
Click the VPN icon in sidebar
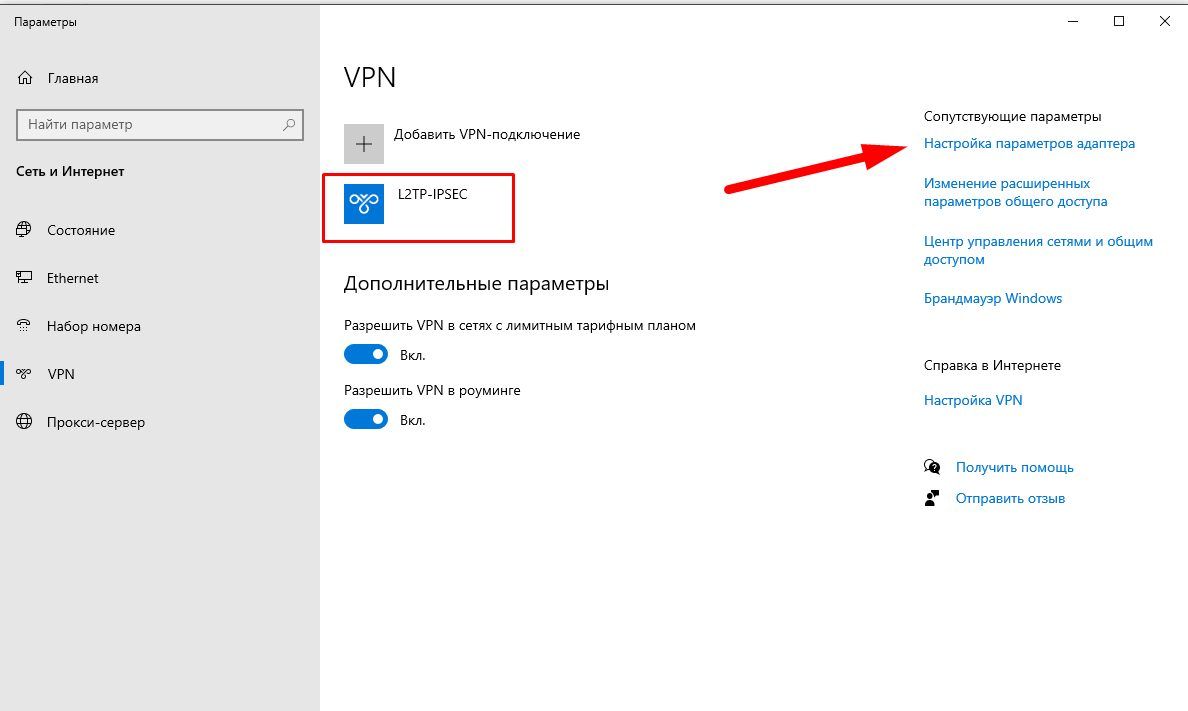click(x=24, y=374)
